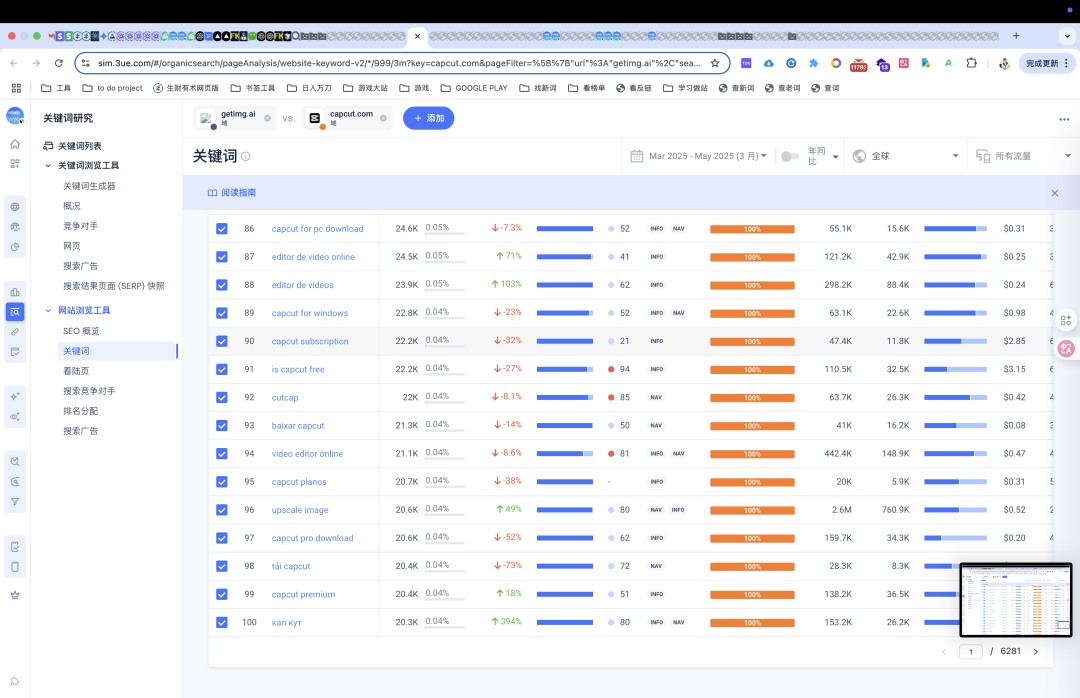This screenshot has height=698, width=1080.
Task: Uncheck row 96 upscale image
Action: point(222,510)
